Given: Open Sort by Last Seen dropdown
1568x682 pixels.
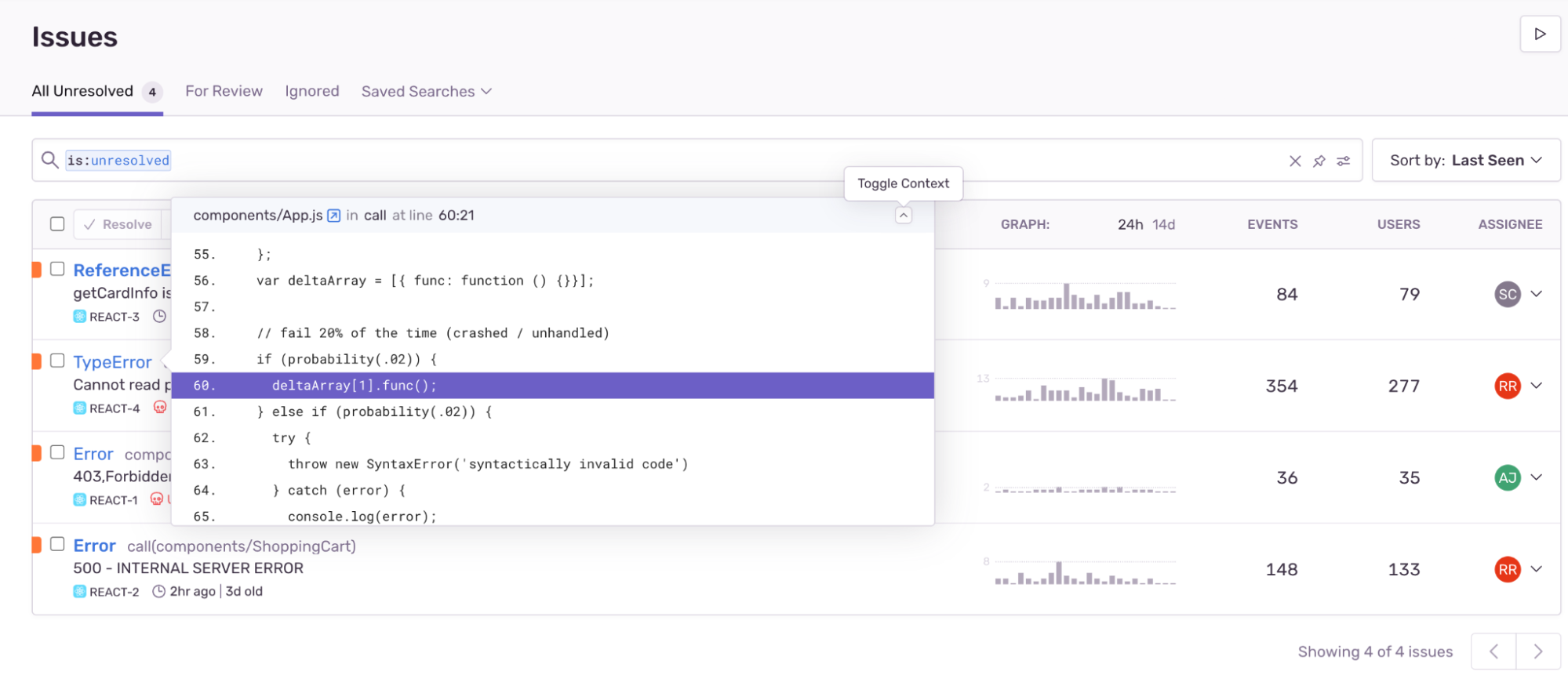Looking at the screenshot, I should pos(1466,161).
